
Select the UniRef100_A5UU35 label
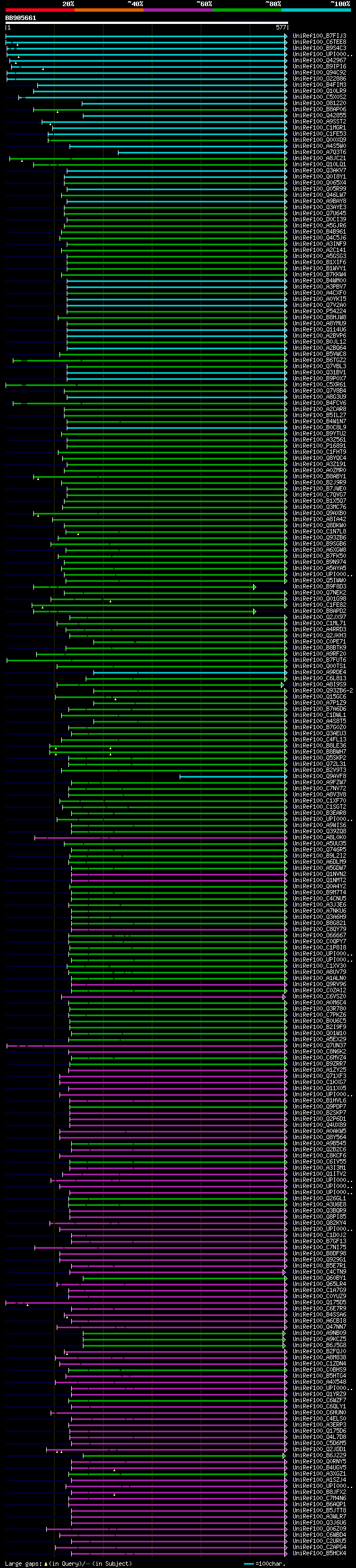coord(319,843)
